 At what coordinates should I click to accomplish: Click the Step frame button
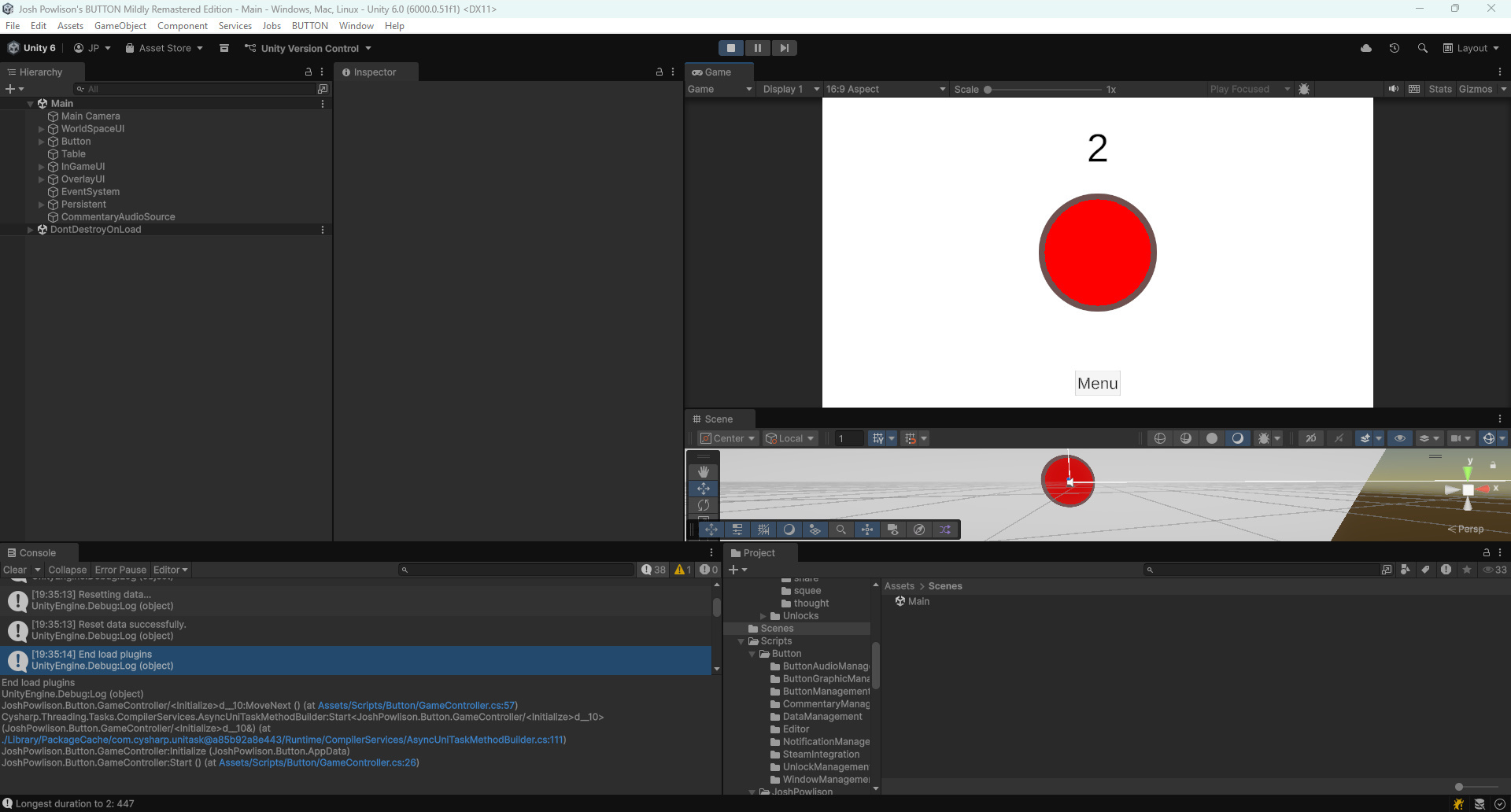click(x=784, y=48)
